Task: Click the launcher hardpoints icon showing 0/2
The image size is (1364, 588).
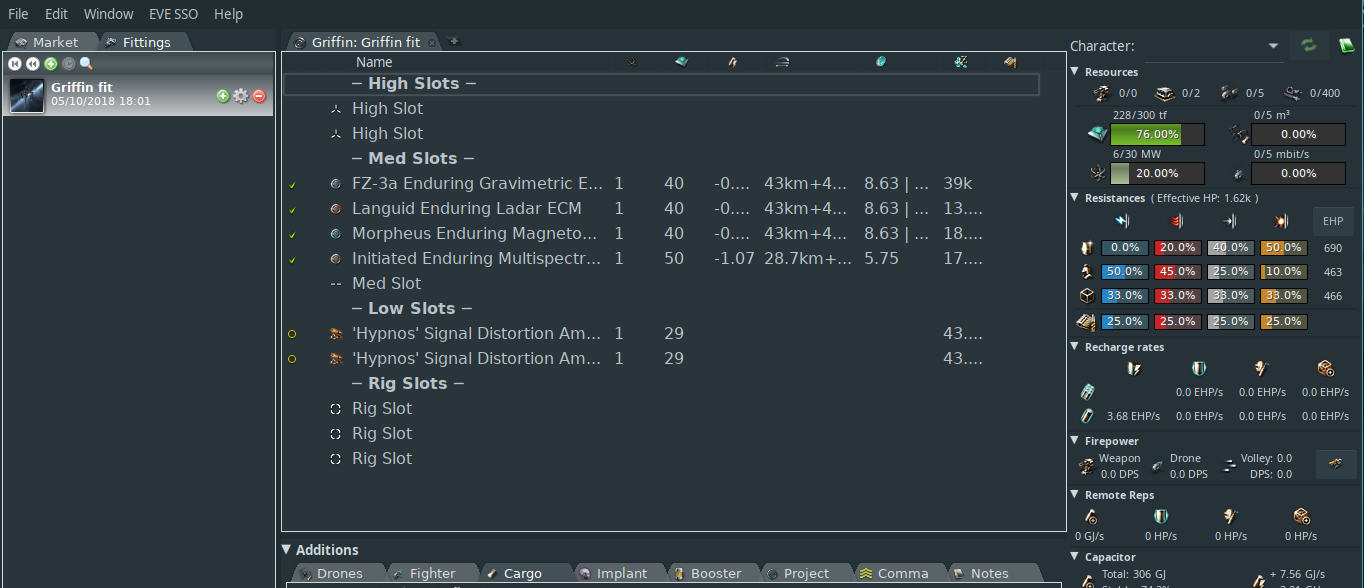Action: point(1165,93)
